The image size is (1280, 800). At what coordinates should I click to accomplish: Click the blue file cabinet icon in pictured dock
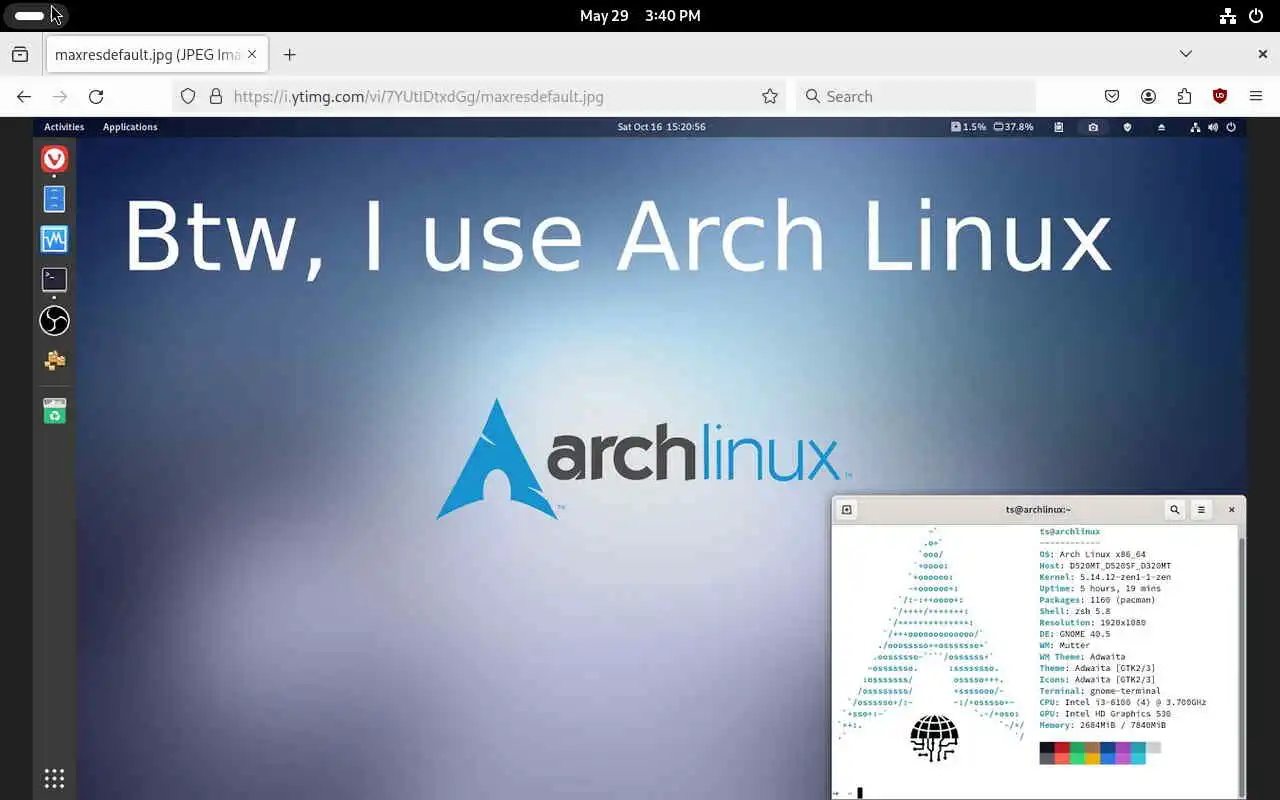pos(54,199)
